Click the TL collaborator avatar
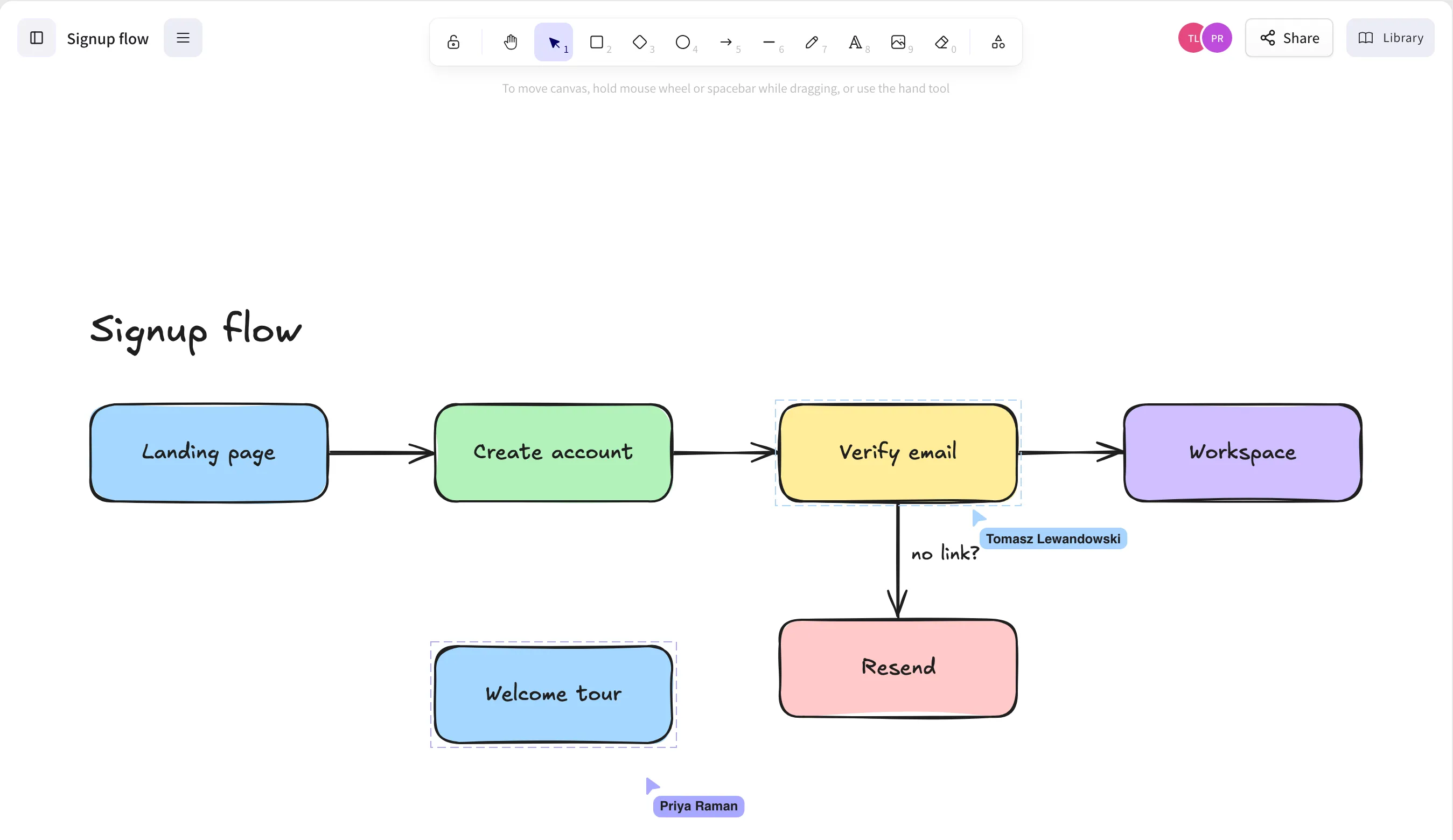The width and height of the screenshot is (1453, 840). pyautogui.click(x=1190, y=38)
